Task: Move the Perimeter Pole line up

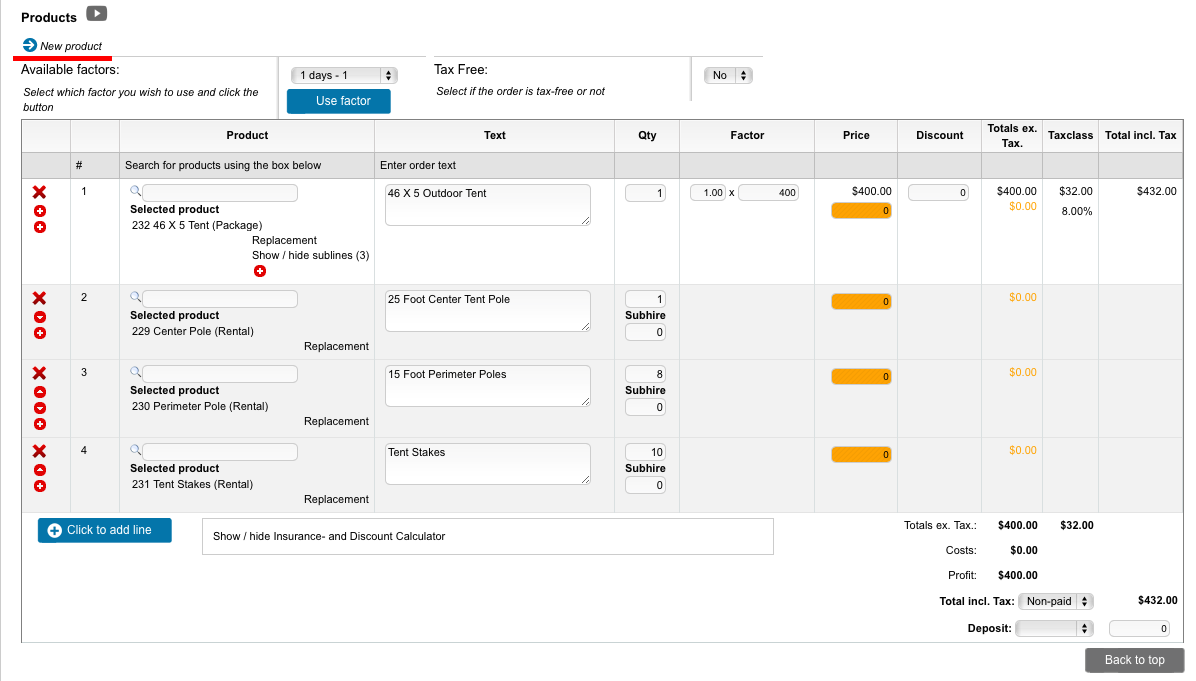Action: click(x=40, y=392)
